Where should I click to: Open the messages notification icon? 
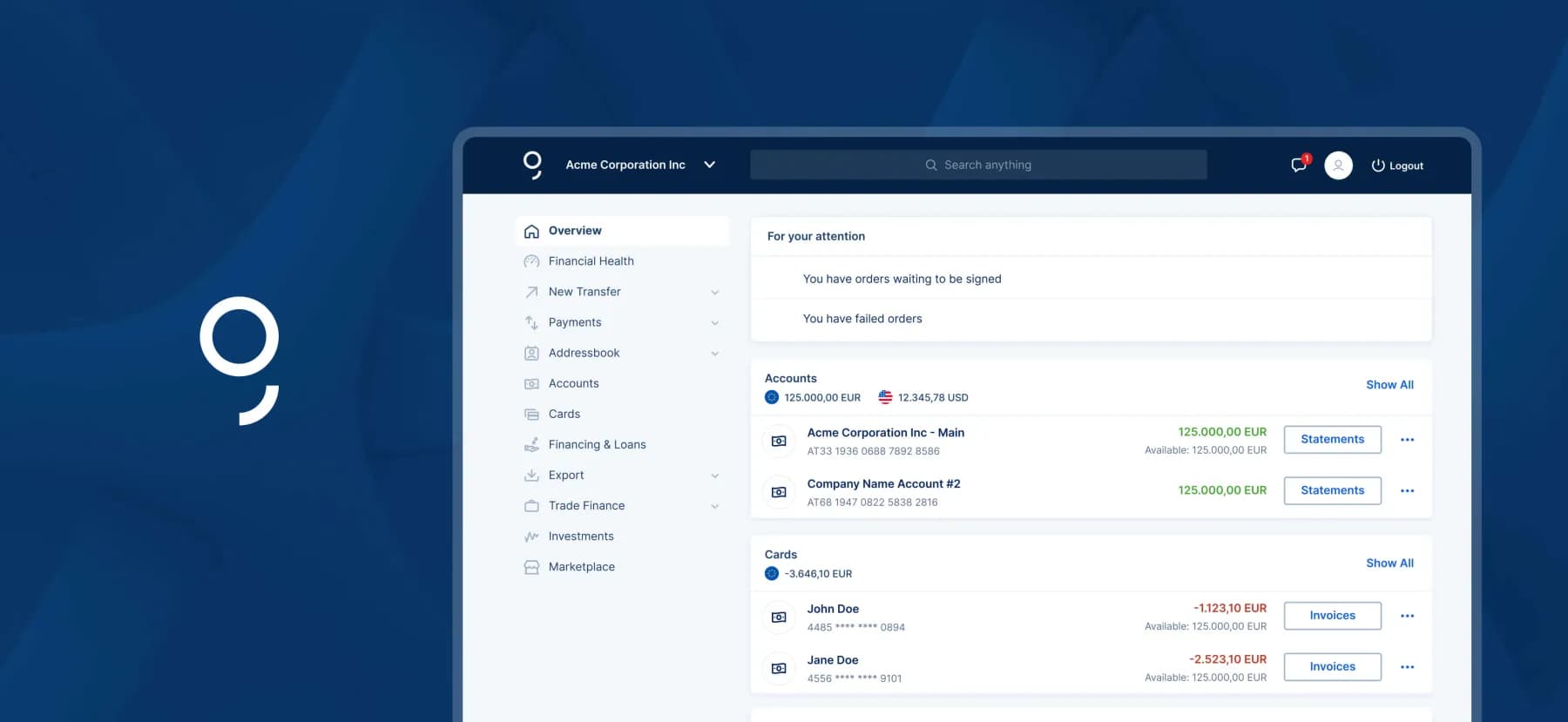tap(1300, 164)
